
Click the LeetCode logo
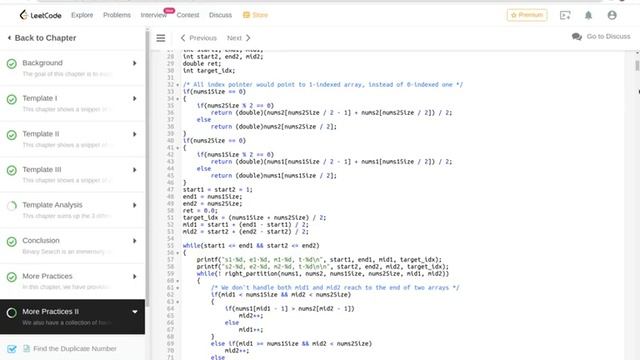[40, 15]
